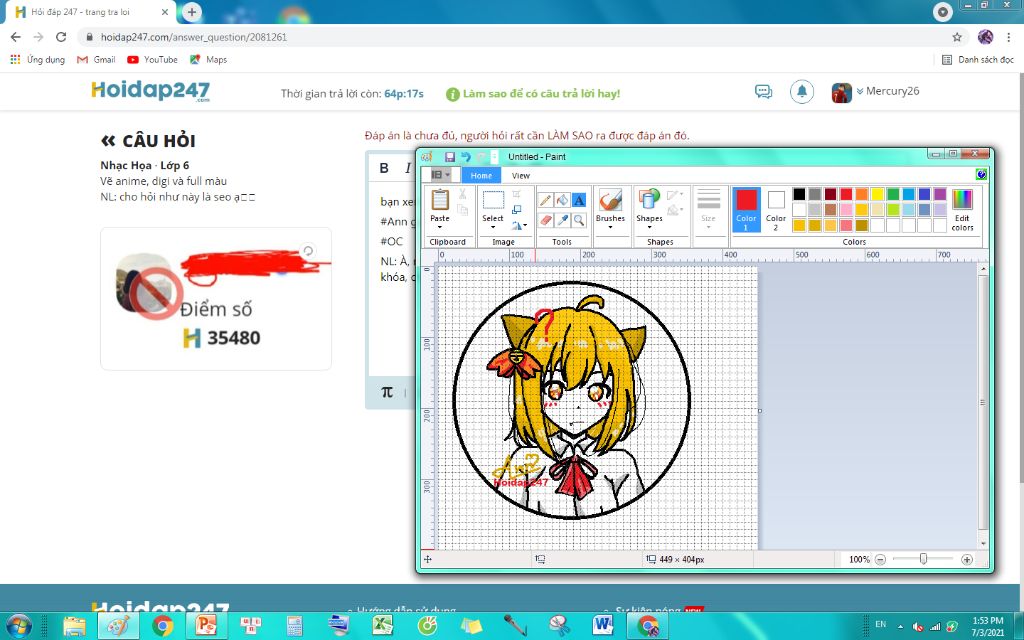Expand the Brushes dropdown arrow
This screenshot has height=640, width=1024.
tap(610, 227)
